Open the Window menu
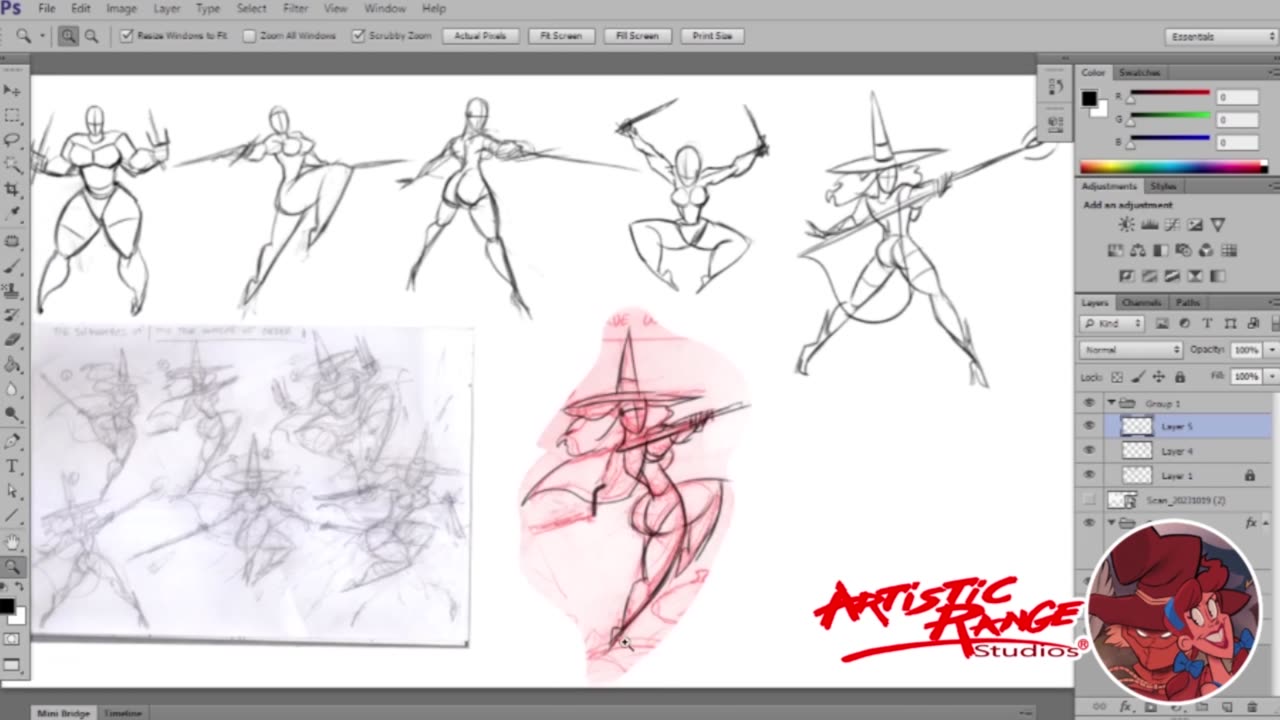This screenshot has width=1280, height=720. (x=385, y=8)
